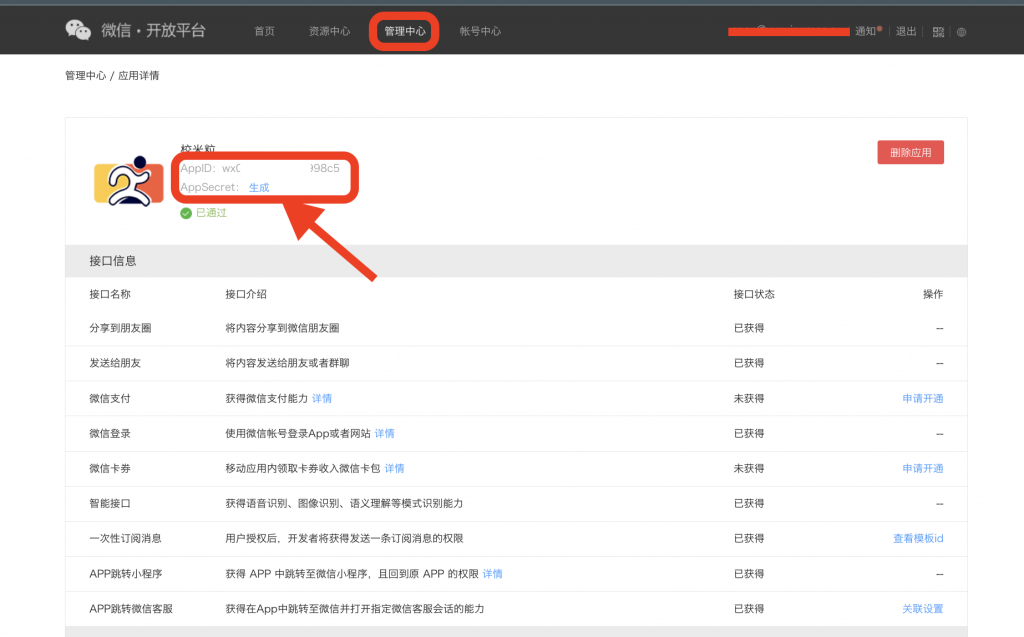Click the globe language icon
Screen dimensions: 1024x637
(962, 32)
